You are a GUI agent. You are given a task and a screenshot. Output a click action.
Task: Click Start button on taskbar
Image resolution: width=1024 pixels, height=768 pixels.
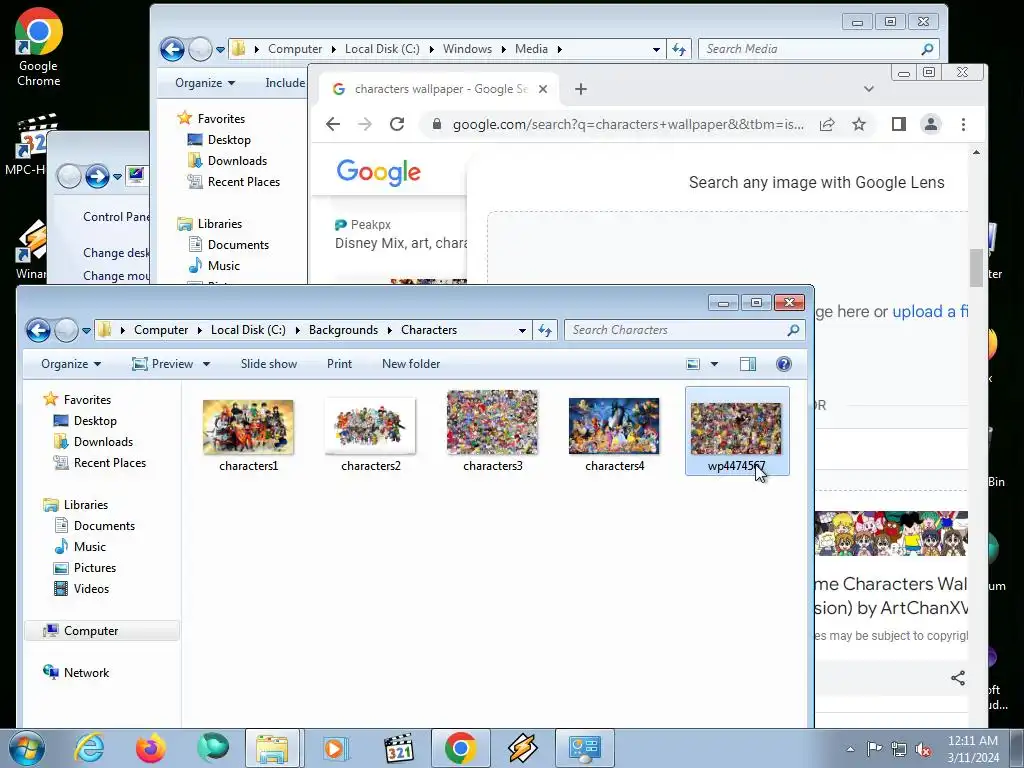pos(27,748)
